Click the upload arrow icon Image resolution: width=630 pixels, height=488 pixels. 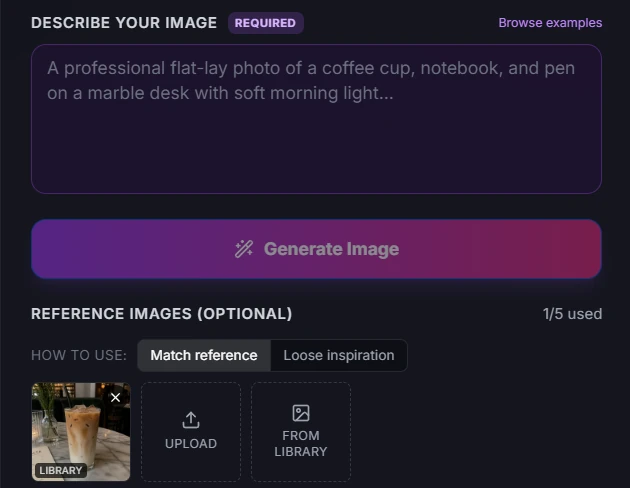[191, 420]
